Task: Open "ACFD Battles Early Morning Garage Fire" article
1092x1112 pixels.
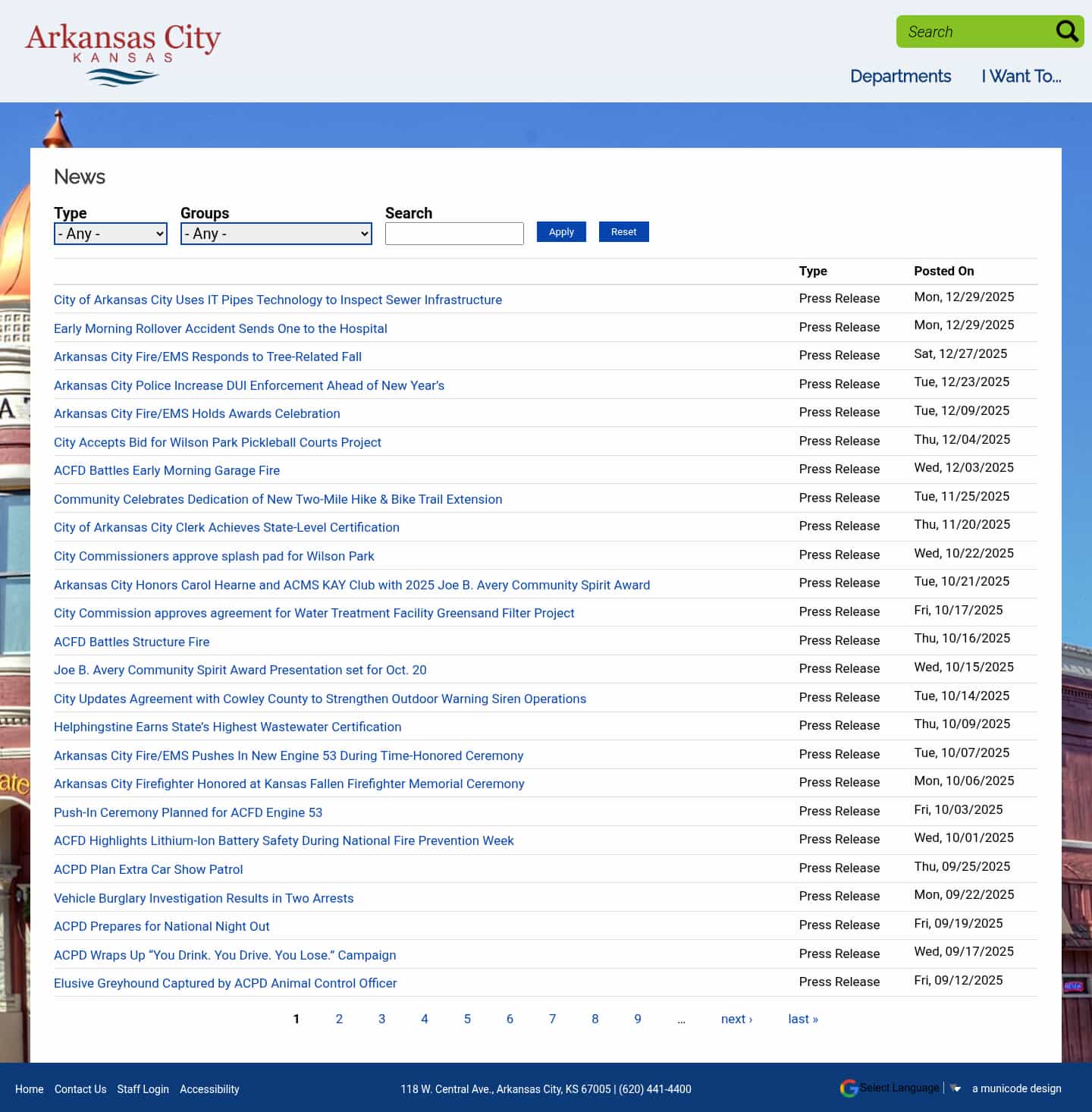Action: coord(167,470)
